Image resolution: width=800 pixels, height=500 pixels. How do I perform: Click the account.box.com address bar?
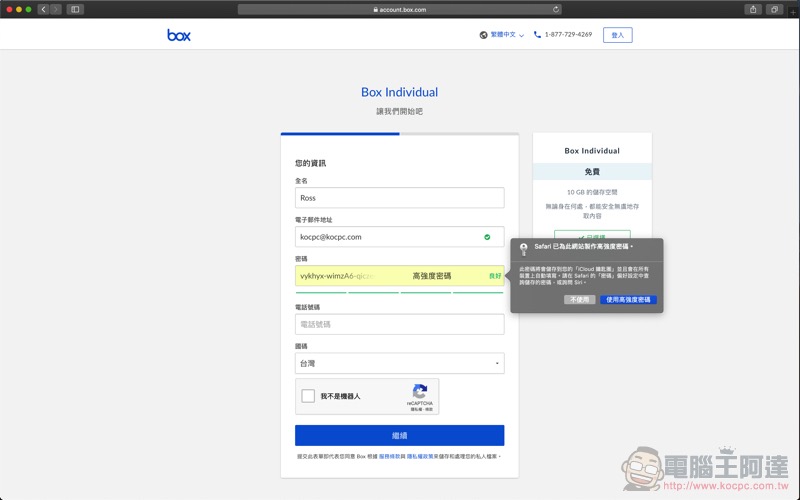pyautogui.click(x=399, y=9)
